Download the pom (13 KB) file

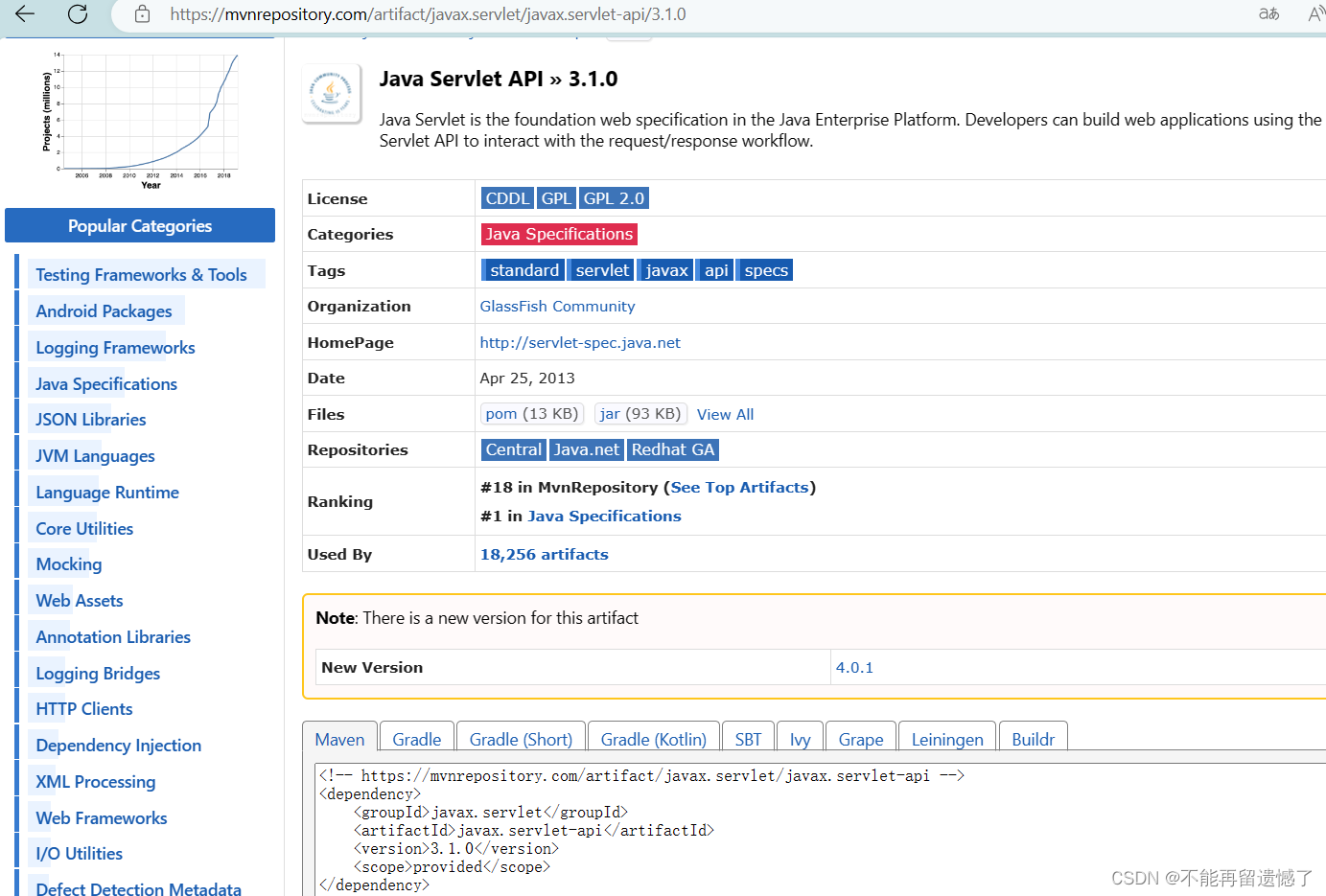point(532,414)
